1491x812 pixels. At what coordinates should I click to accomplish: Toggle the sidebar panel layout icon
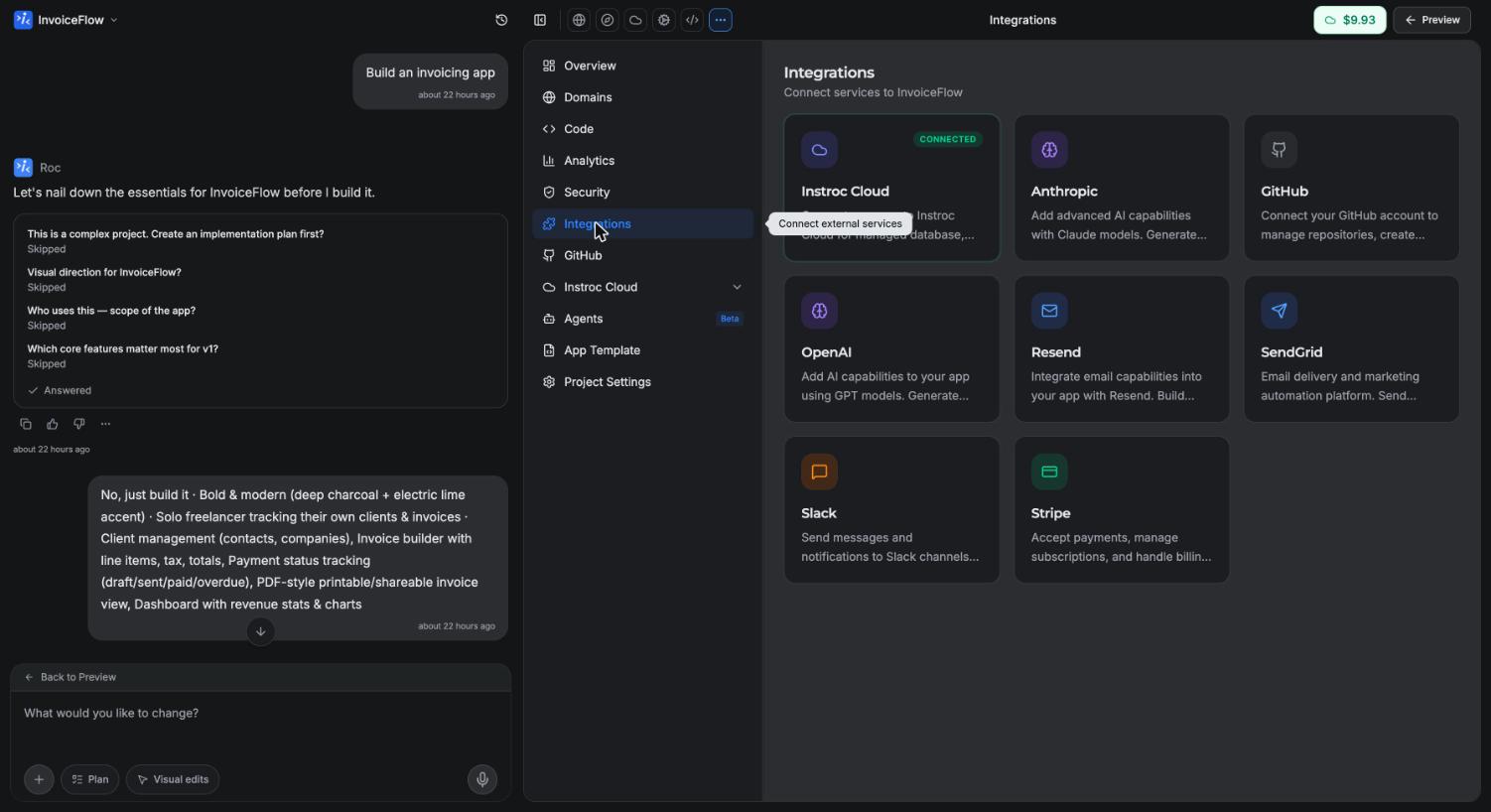pos(540,20)
